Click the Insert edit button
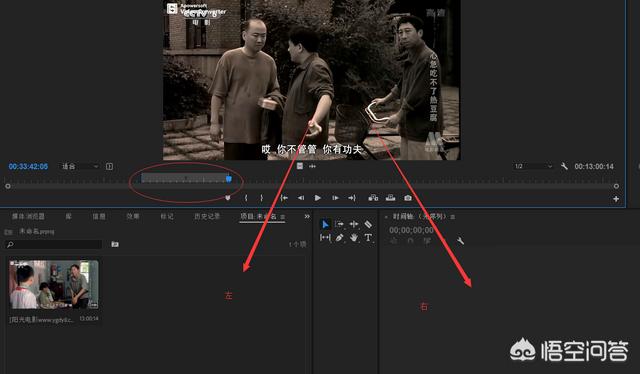This screenshot has width=640, height=374. (x=373, y=198)
